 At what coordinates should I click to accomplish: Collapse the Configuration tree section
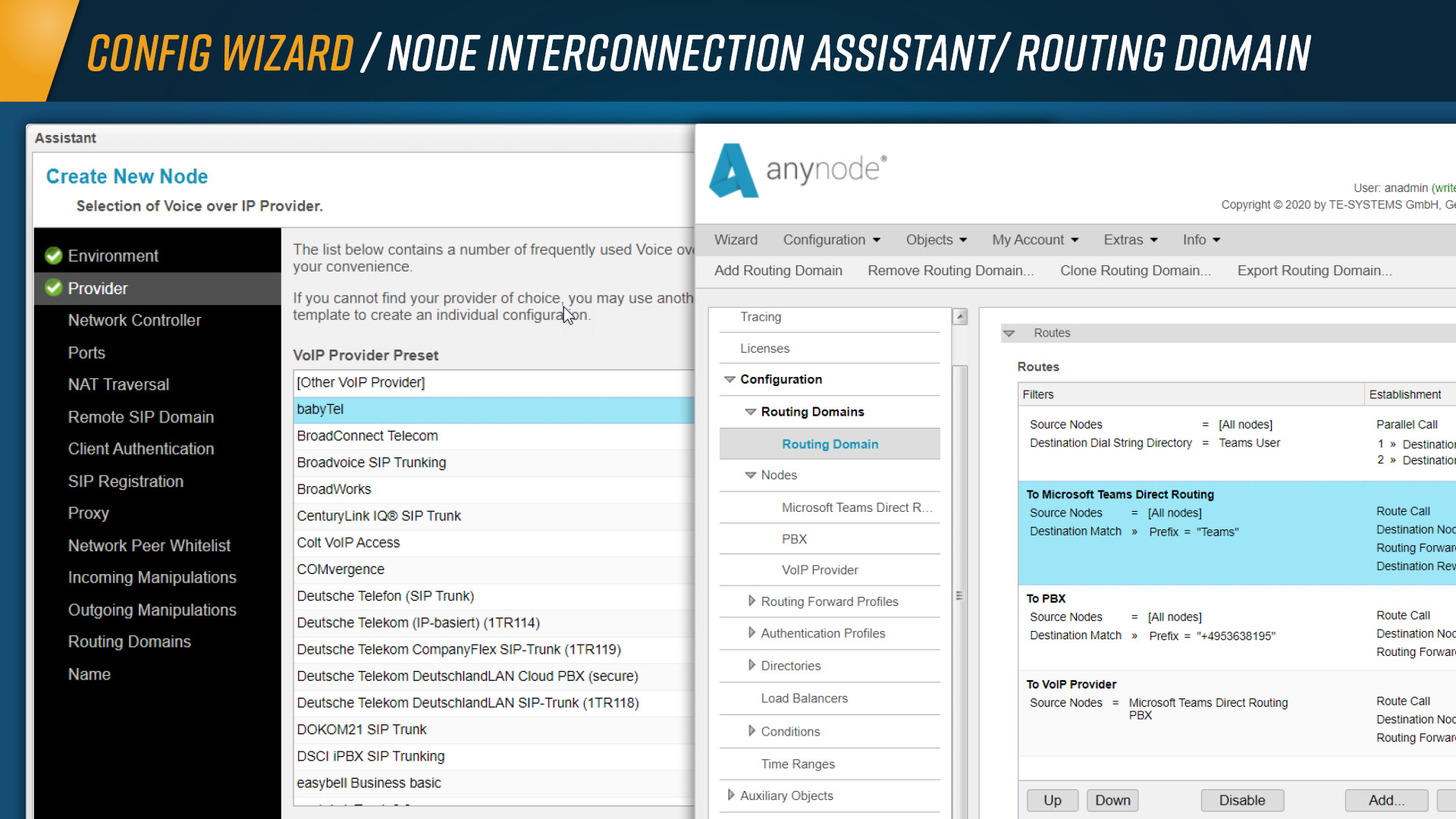click(730, 379)
